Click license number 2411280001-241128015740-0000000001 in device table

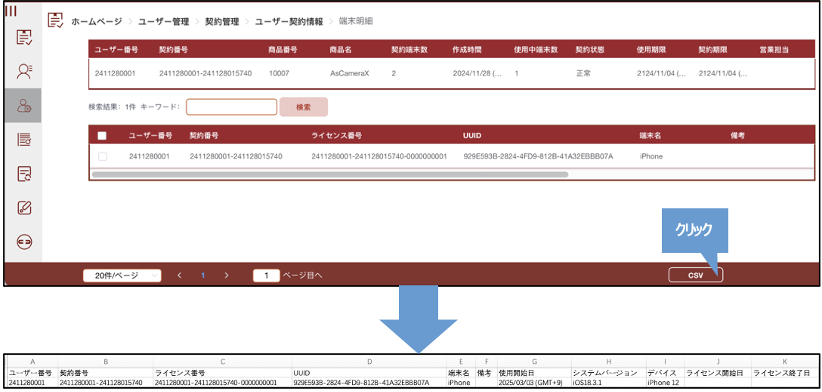(x=379, y=156)
